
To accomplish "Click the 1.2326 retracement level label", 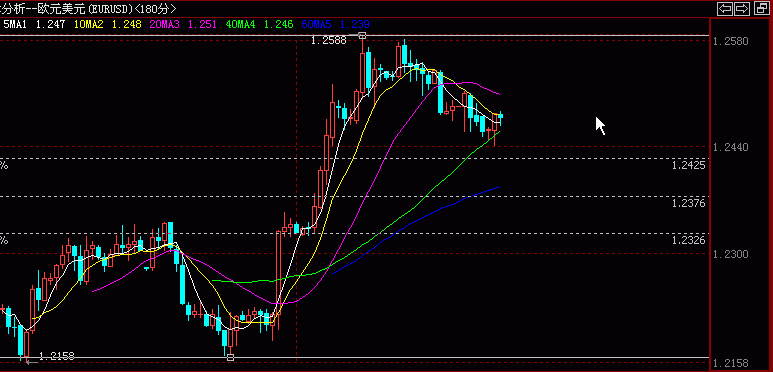I will pyautogui.click(x=688, y=240).
